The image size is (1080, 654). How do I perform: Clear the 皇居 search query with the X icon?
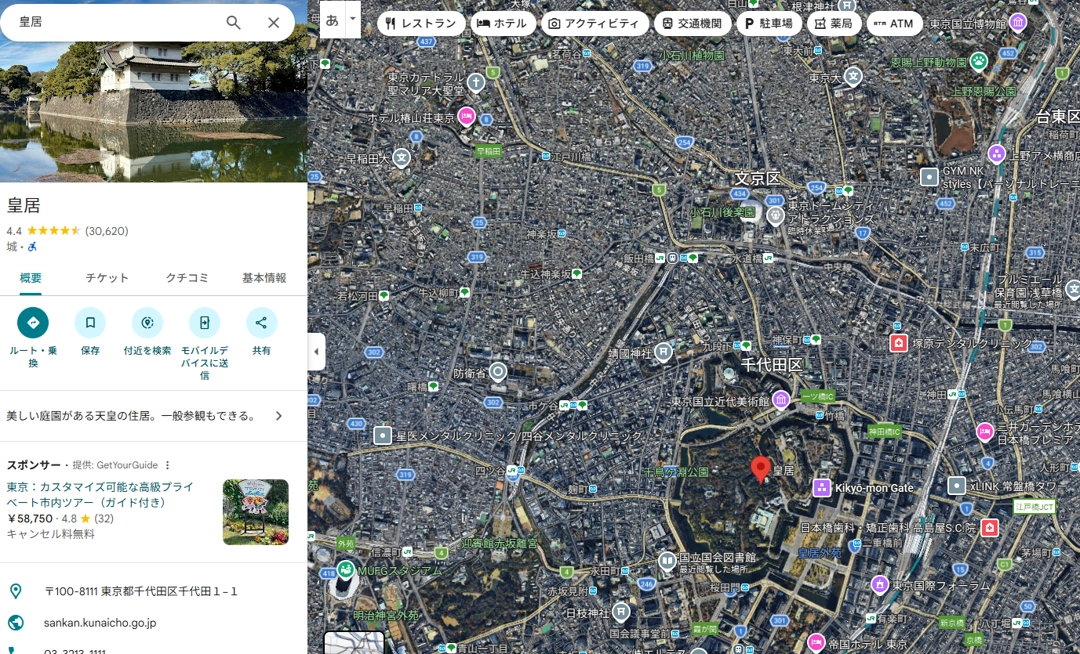tap(272, 21)
